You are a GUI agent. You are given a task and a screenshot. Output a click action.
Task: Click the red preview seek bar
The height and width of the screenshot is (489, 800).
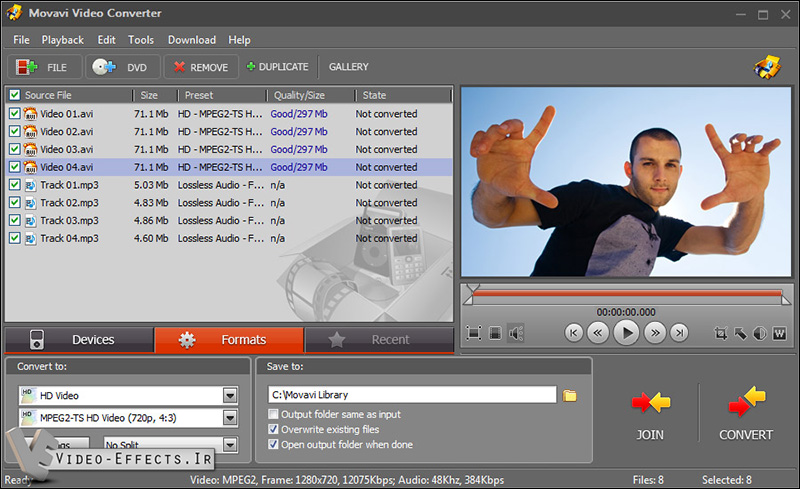(627, 293)
